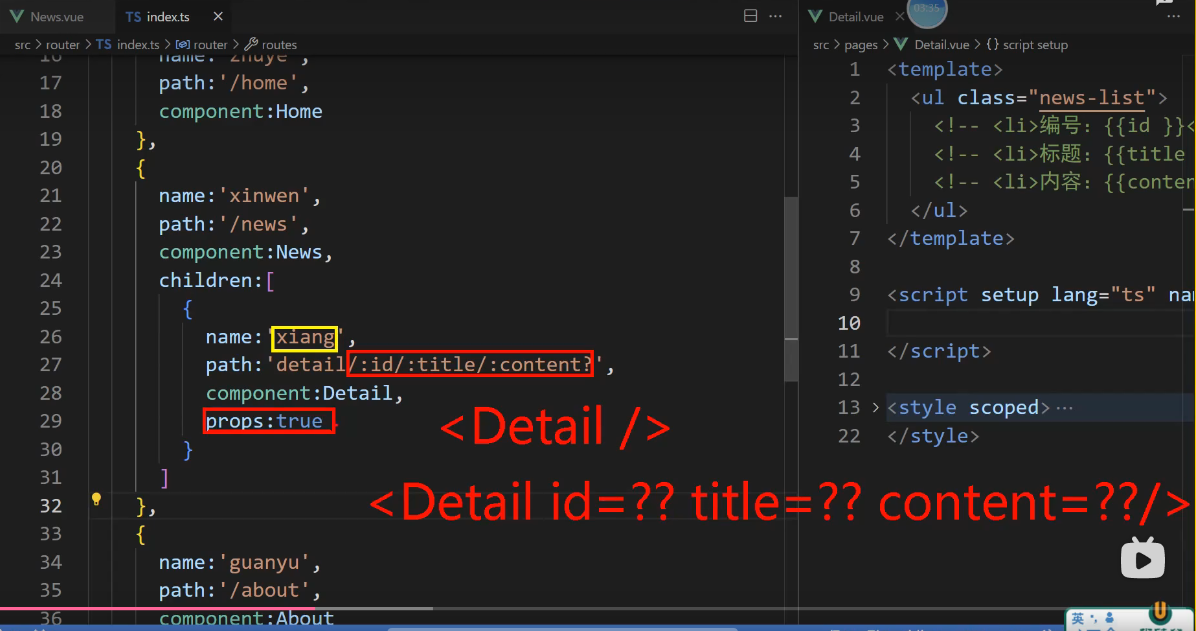Click the commented 编号 list item line
This screenshot has width=1196, height=631.
tap(1065, 125)
